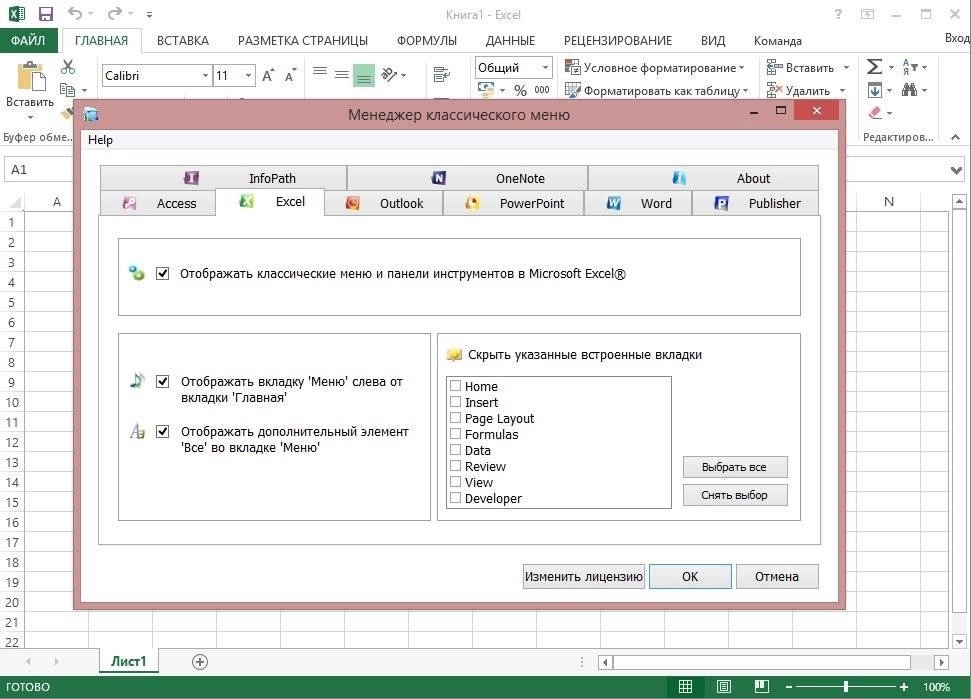This screenshot has width=971, height=699.
Task: Click the Find binoculars icon
Action: (x=909, y=90)
